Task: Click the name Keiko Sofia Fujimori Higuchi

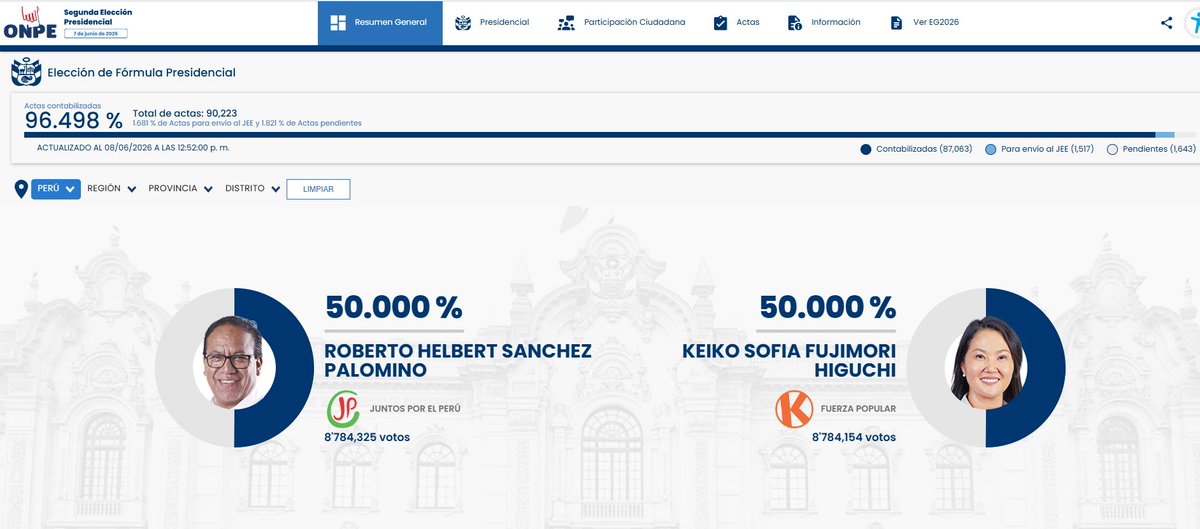Action: point(789,360)
